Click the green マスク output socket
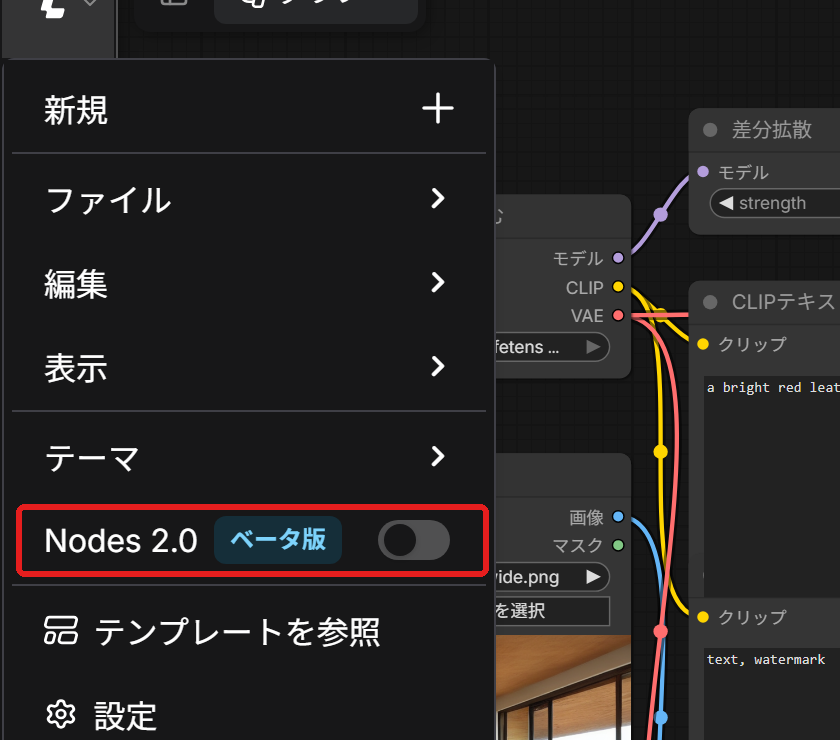 coord(618,545)
